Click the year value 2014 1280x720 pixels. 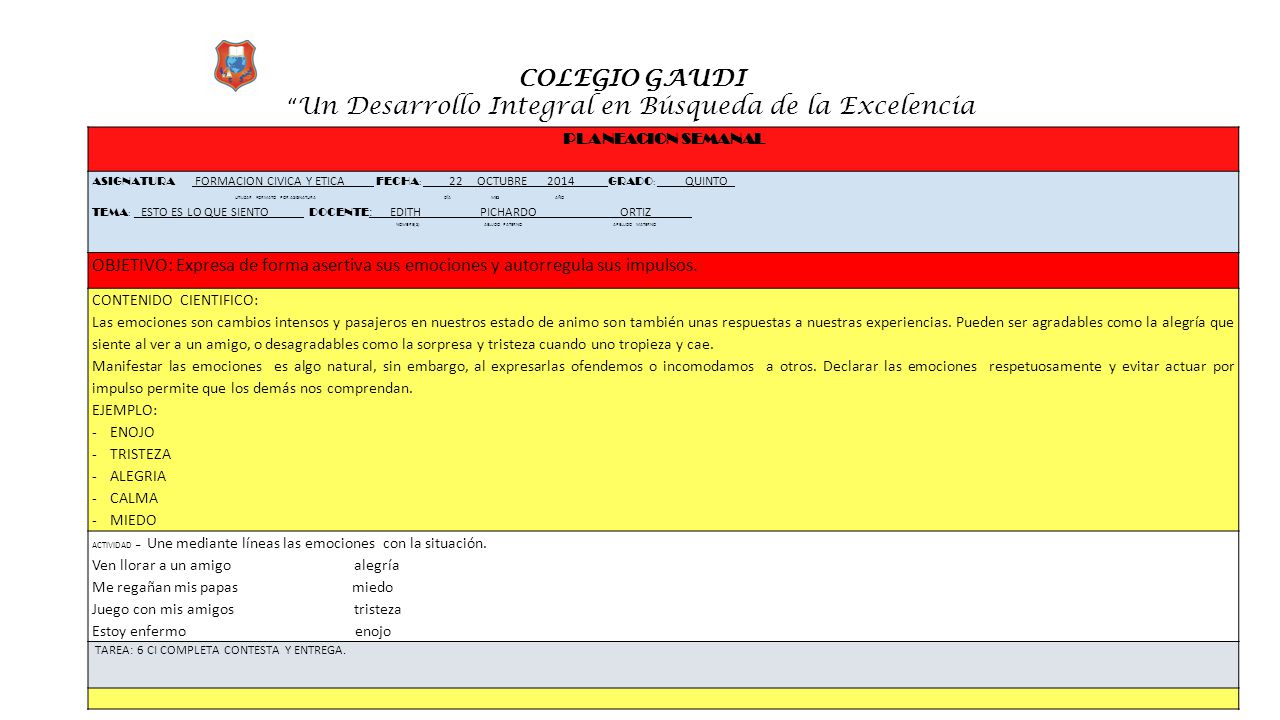pyautogui.click(x=561, y=181)
